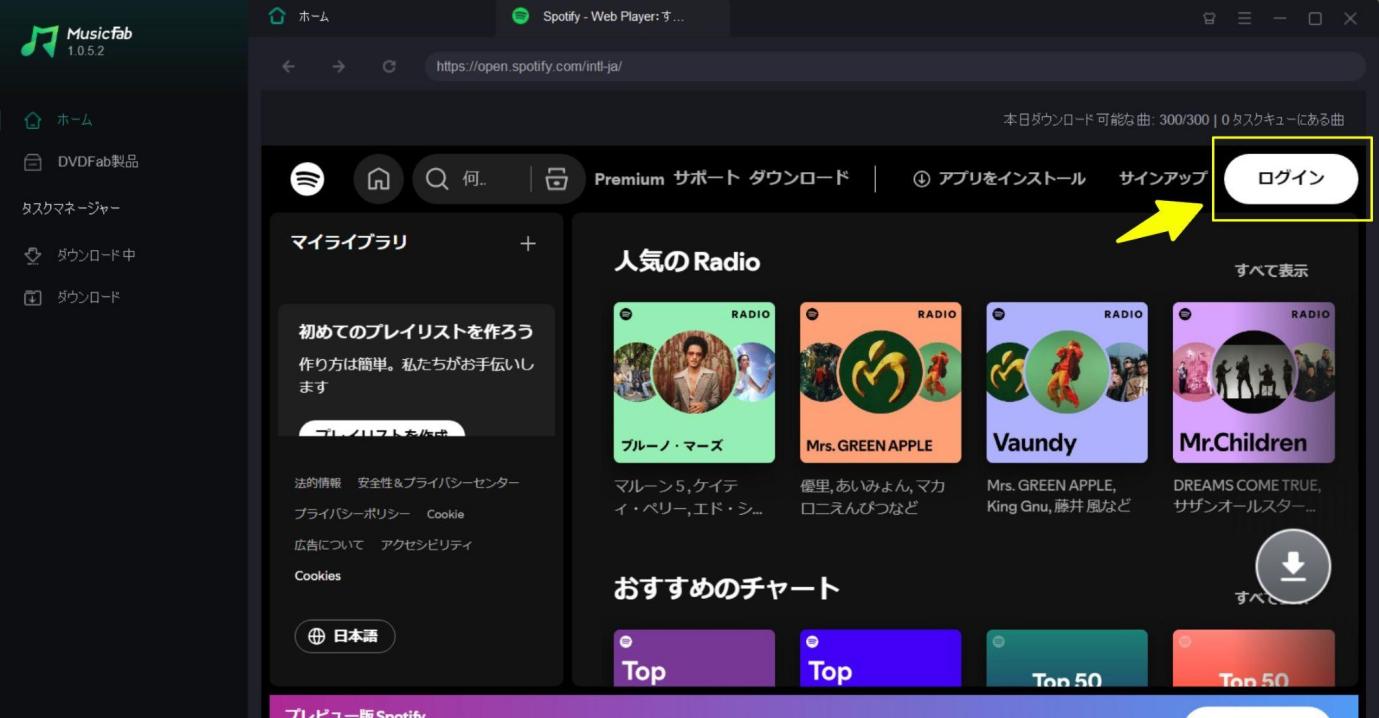Go back with the browser back arrow
The image size is (1379, 718).
(x=289, y=67)
